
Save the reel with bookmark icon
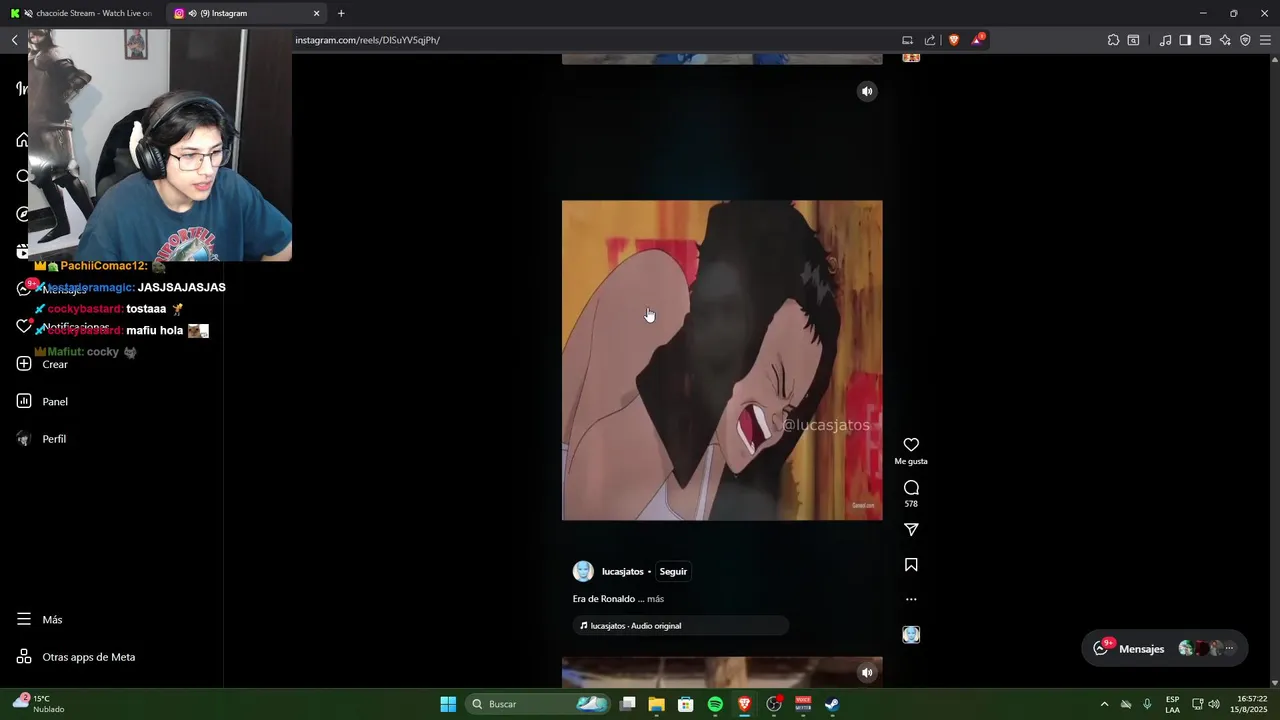point(911,565)
